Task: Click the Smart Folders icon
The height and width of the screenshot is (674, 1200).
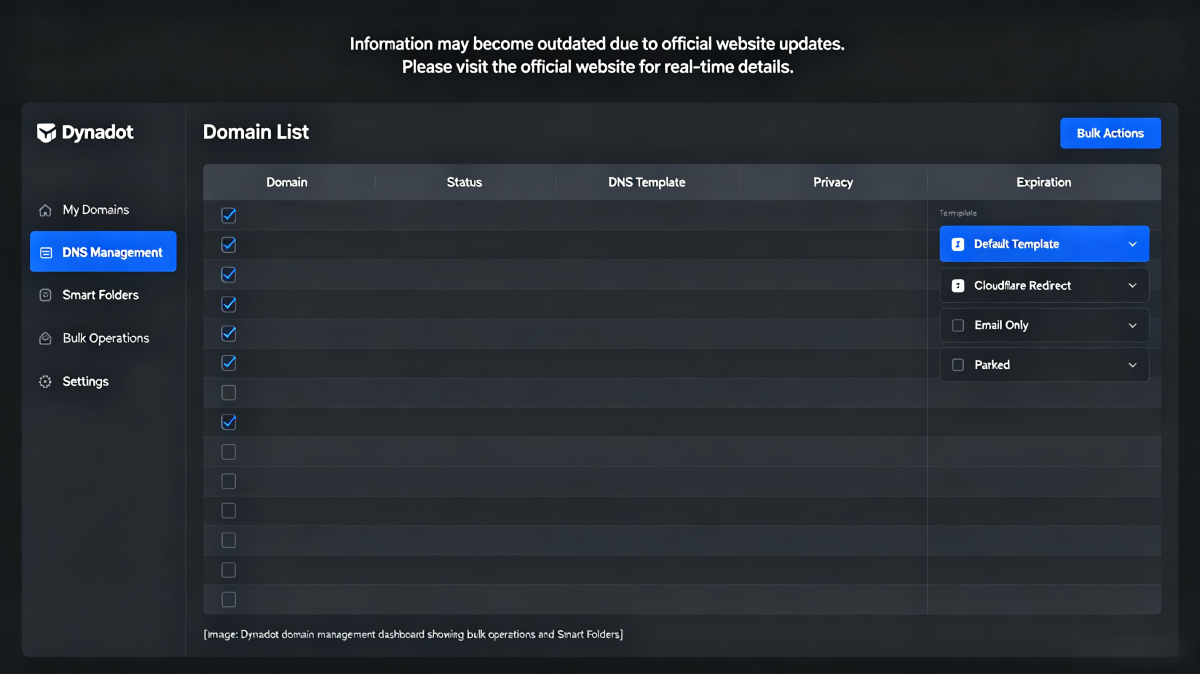Action: point(45,295)
